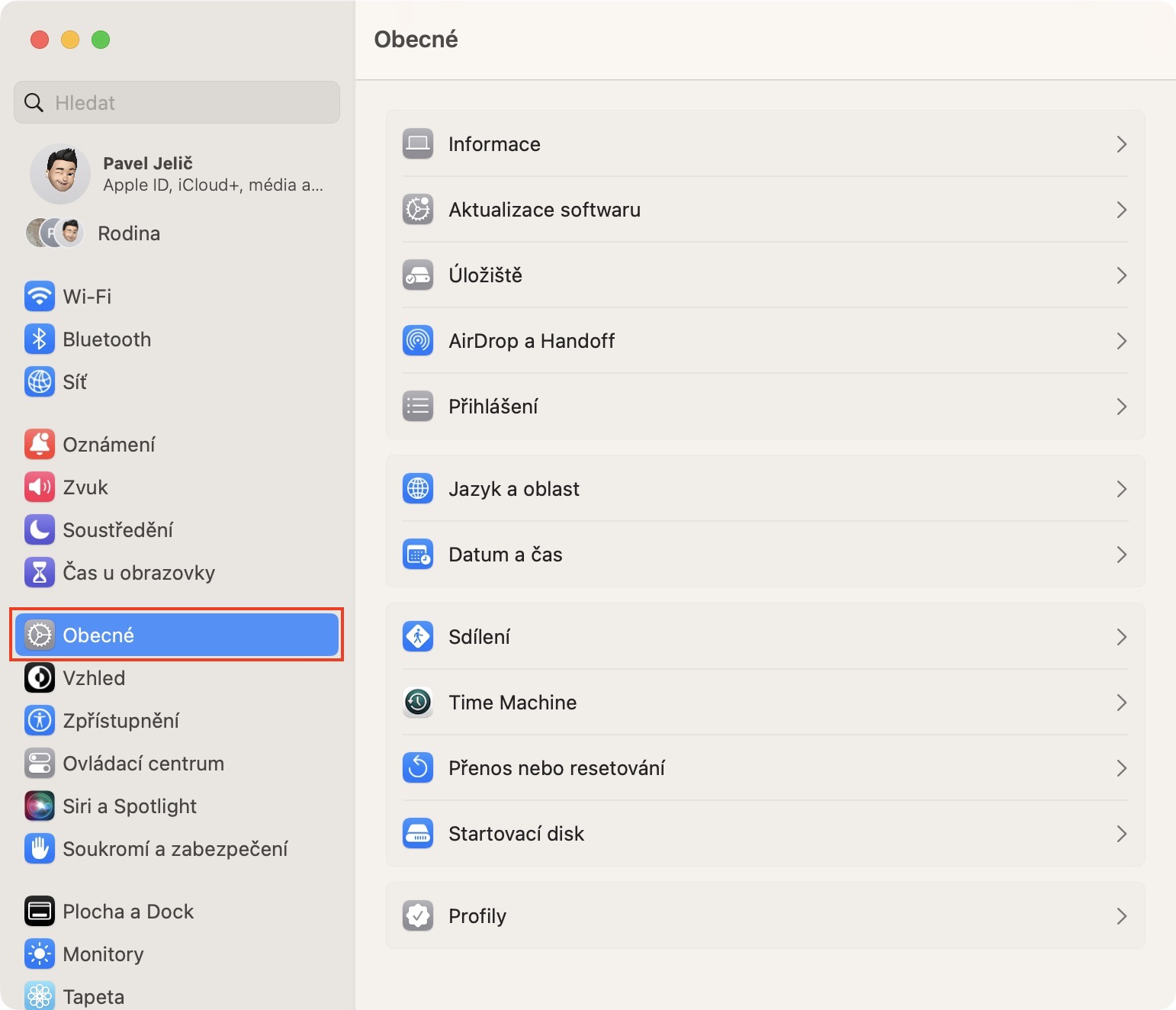
Task: Click the AirDrop a Handoff icon
Action: click(x=418, y=341)
